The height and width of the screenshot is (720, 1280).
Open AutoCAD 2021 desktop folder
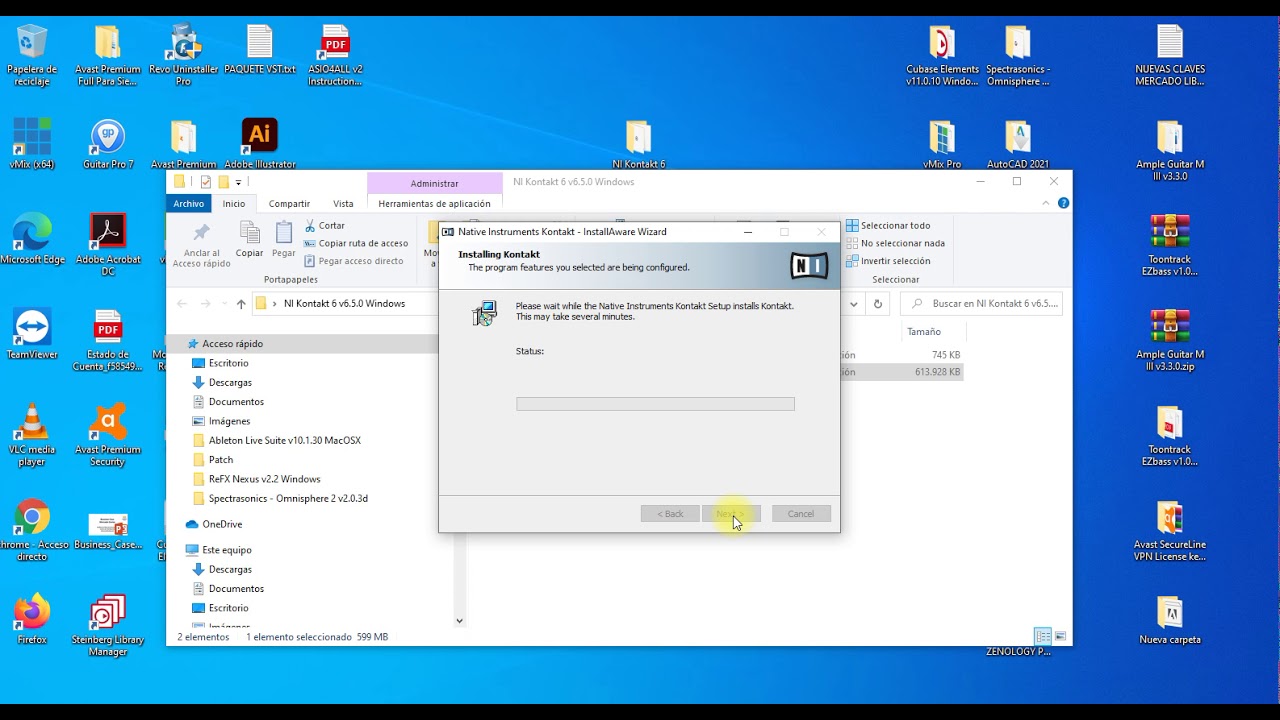click(x=1018, y=144)
